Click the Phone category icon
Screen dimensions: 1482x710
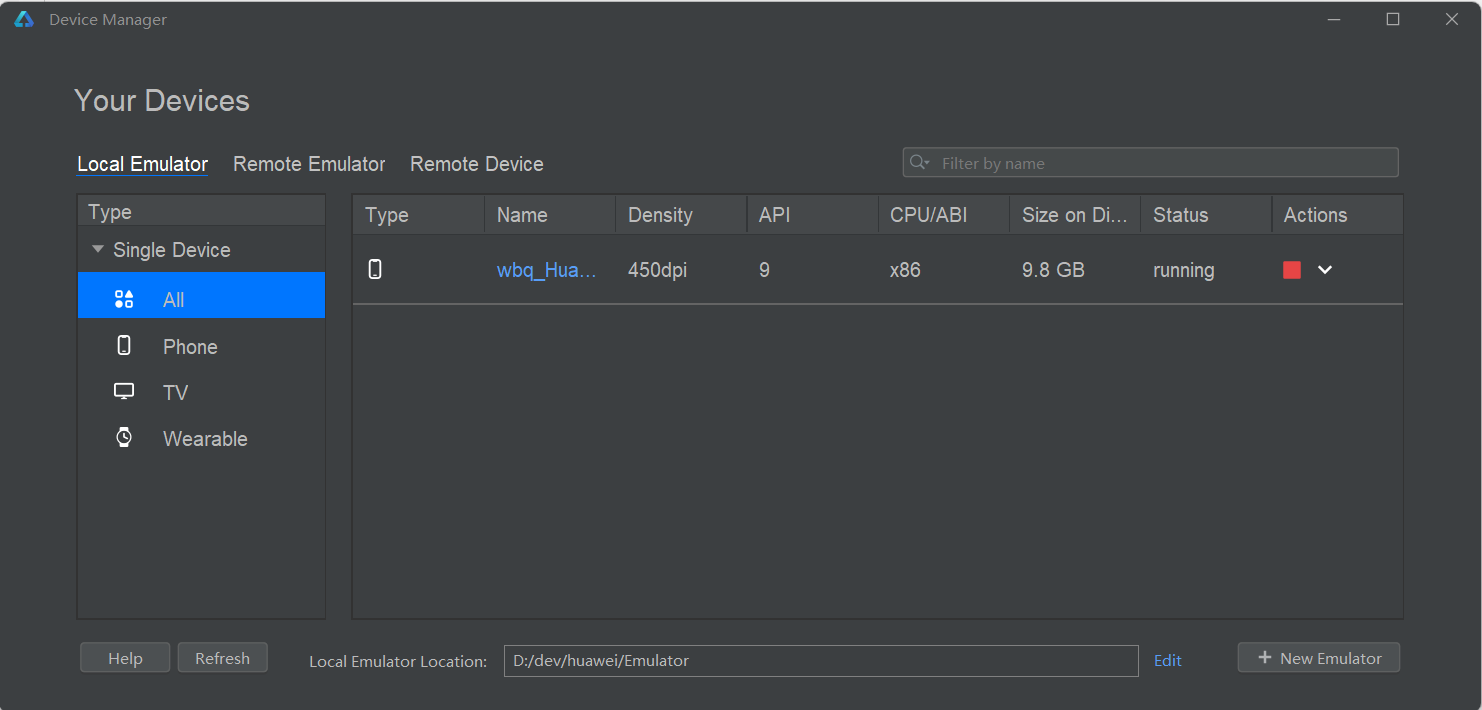[x=124, y=346]
